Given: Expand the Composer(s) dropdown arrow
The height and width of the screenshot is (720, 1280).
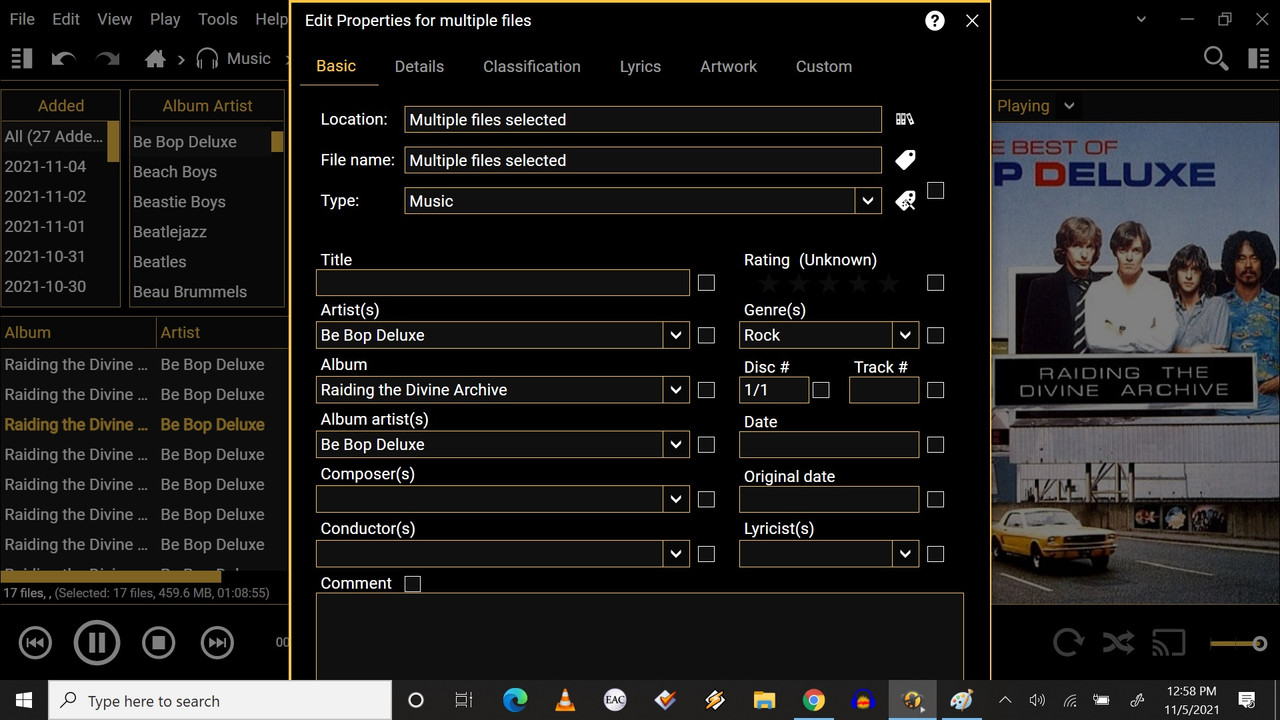Looking at the screenshot, I should [676, 499].
